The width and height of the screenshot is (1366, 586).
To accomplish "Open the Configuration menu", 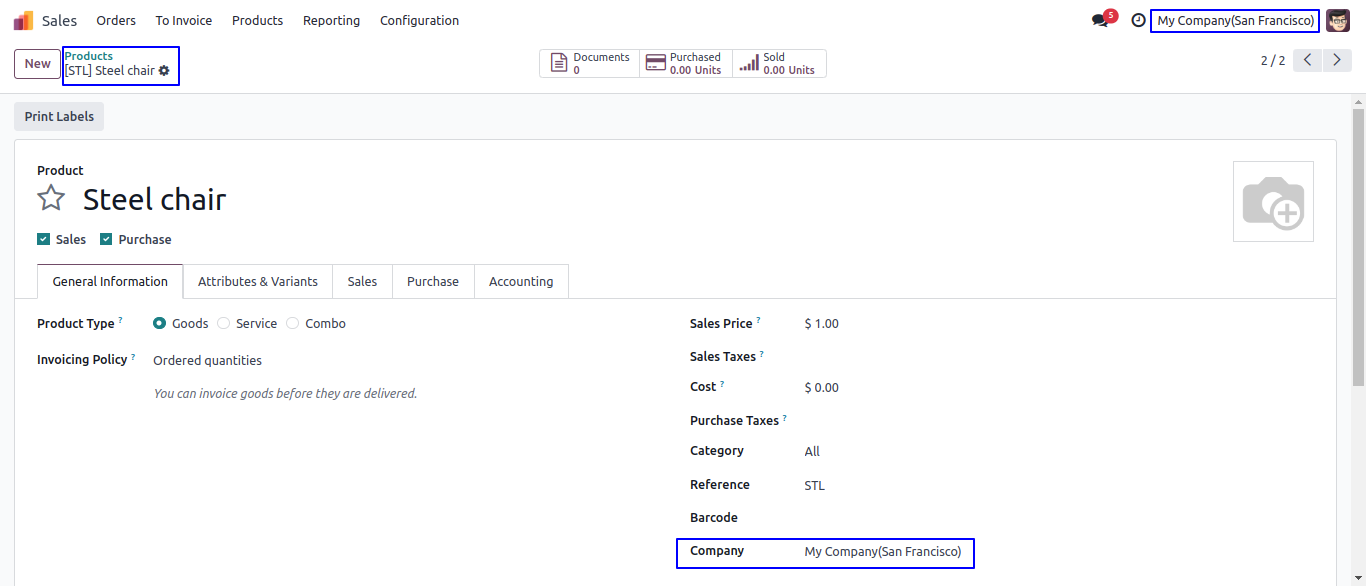I will point(419,20).
